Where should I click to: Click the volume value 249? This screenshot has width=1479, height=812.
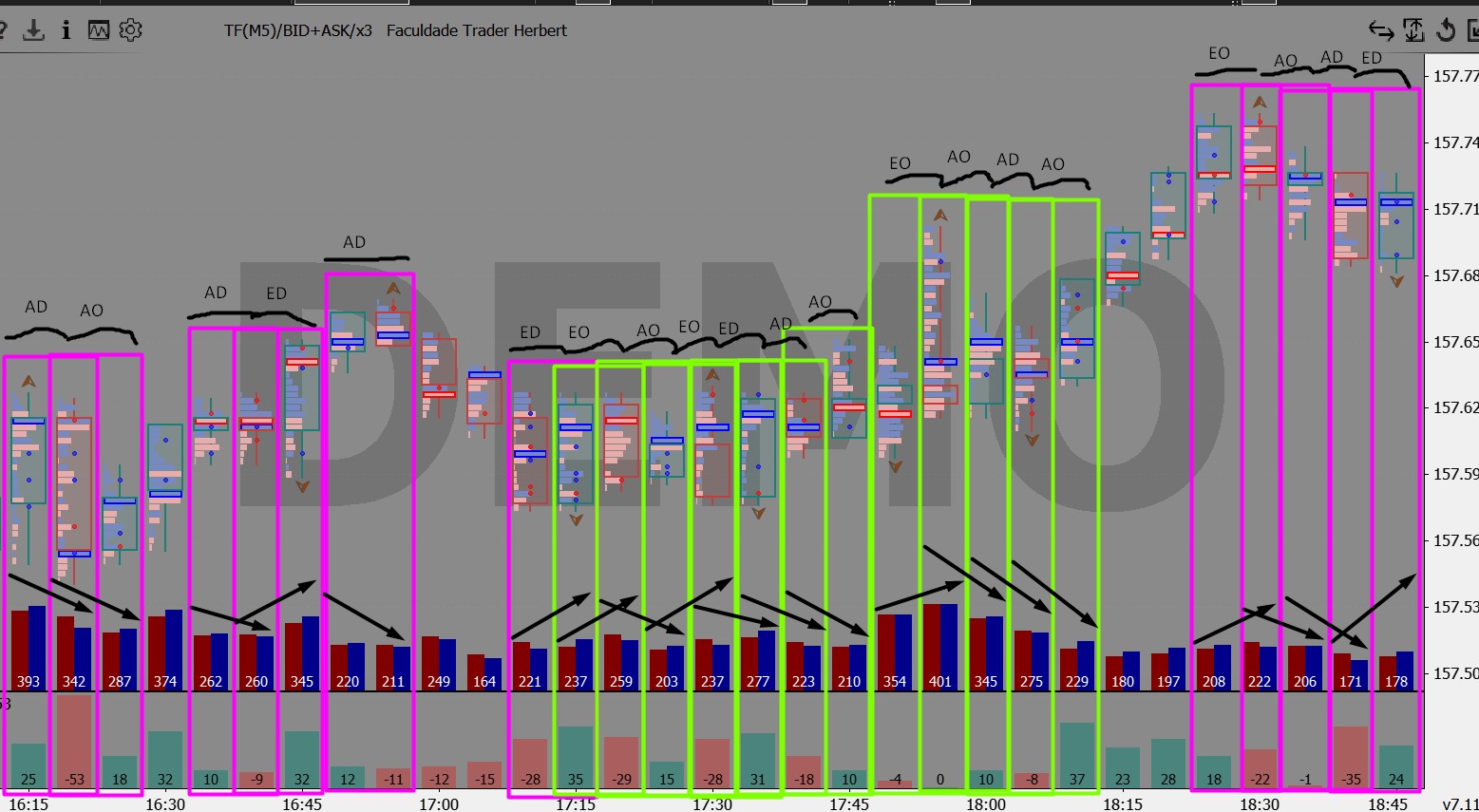point(439,682)
